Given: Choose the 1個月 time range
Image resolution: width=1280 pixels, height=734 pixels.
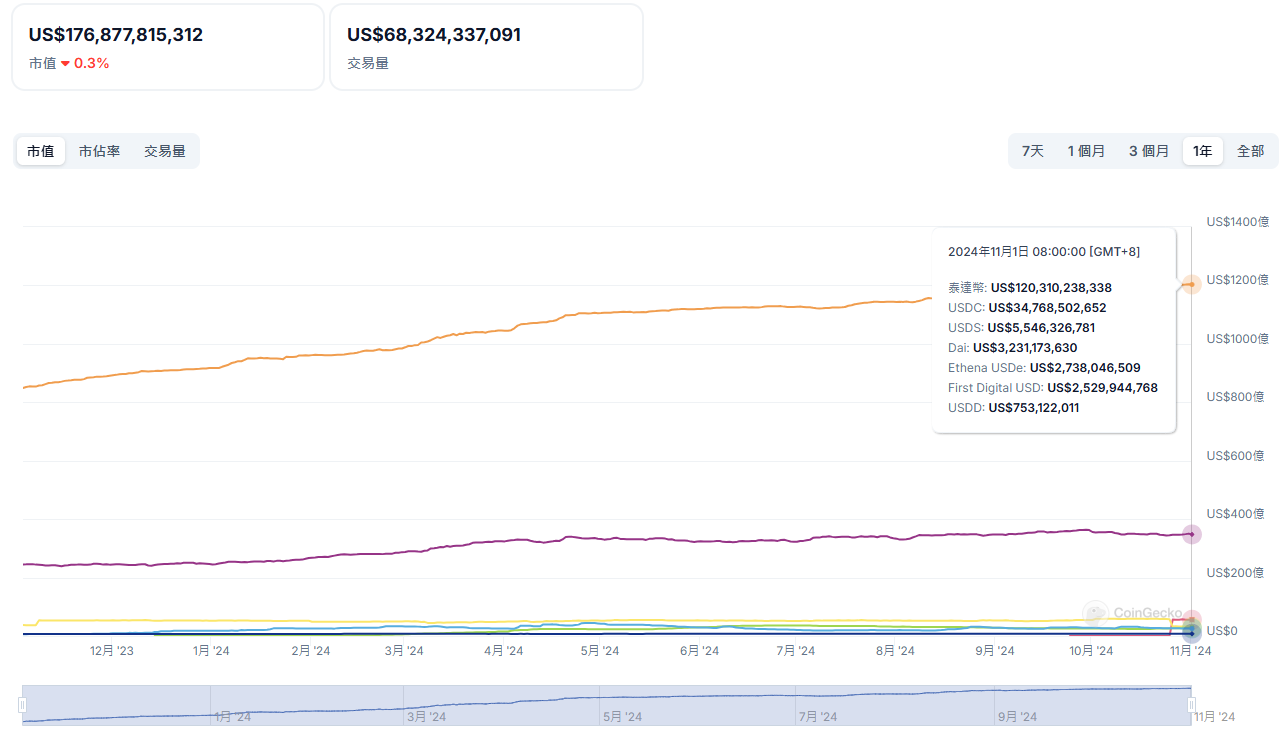Looking at the screenshot, I should point(1086,151).
